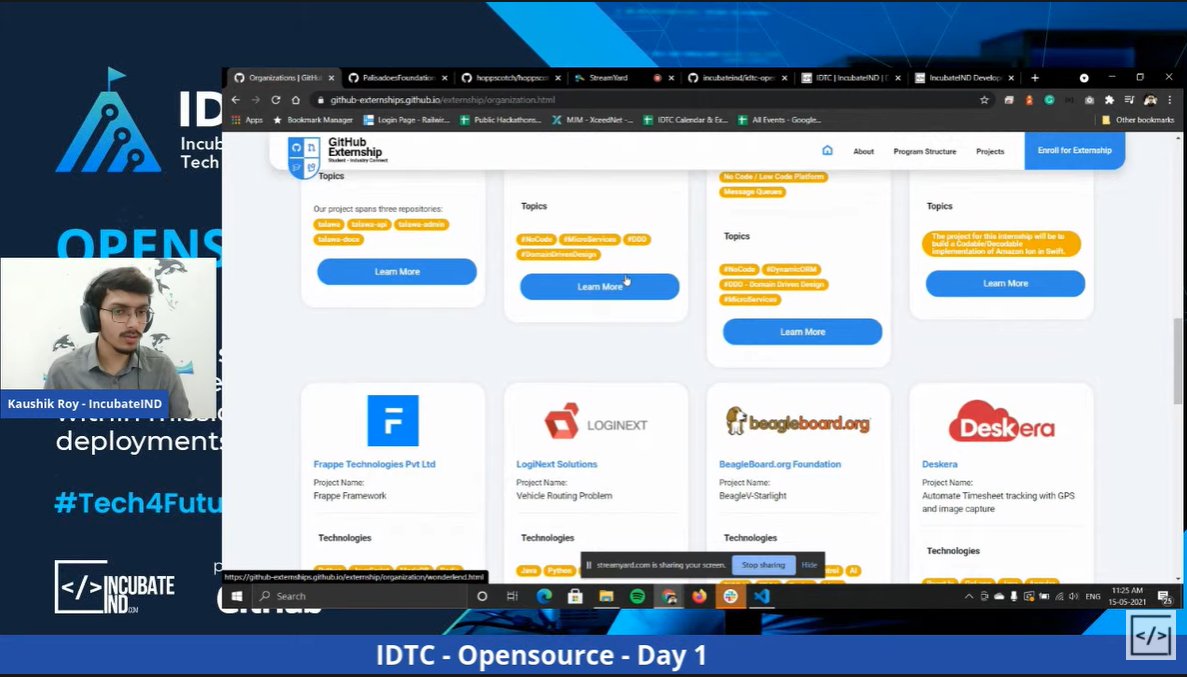The width and height of the screenshot is (1187, 677).
Task: Hide the streamyard.com sharing notification
Action: [809, 564]
